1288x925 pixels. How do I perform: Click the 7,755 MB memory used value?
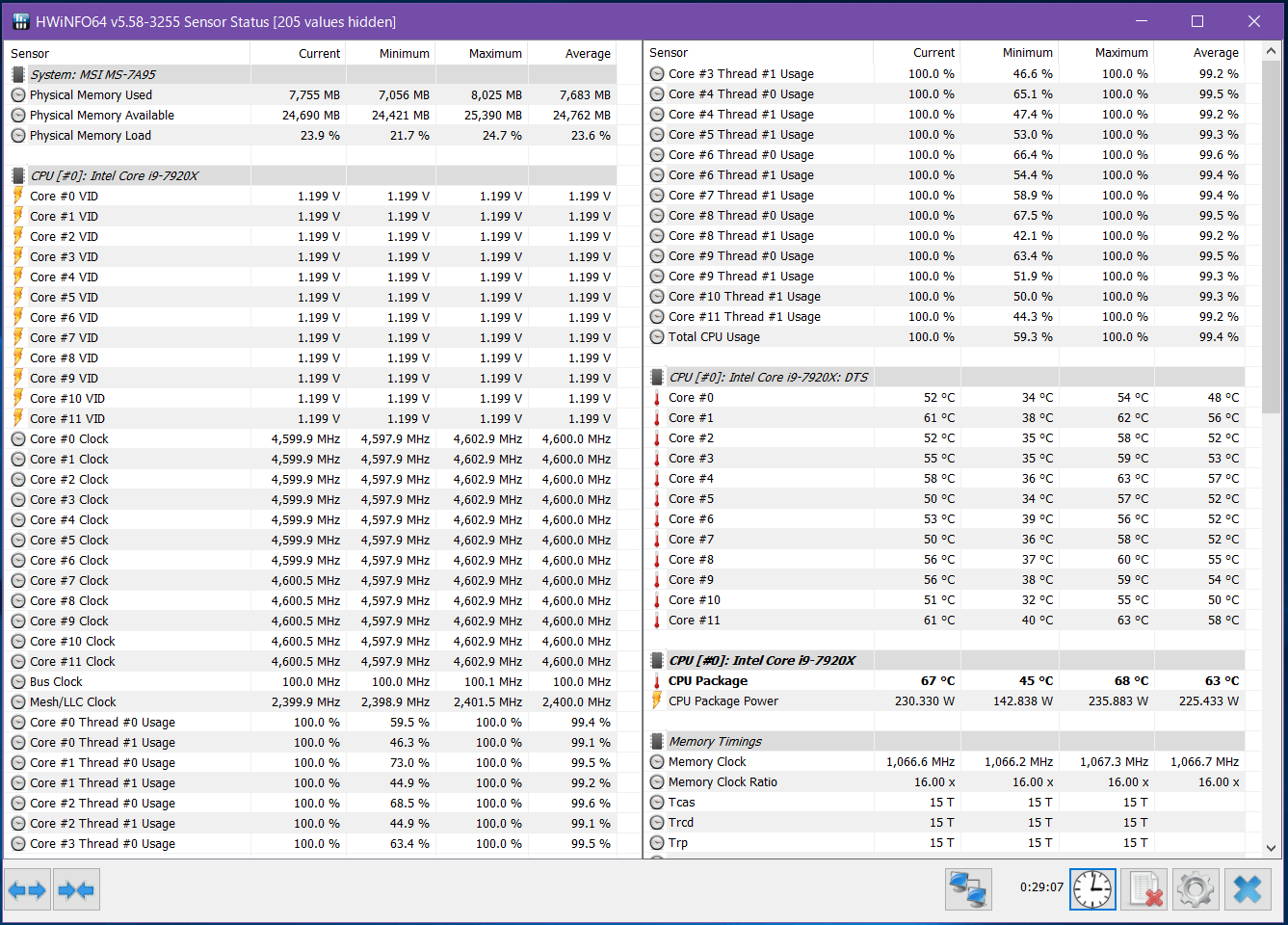314,94
